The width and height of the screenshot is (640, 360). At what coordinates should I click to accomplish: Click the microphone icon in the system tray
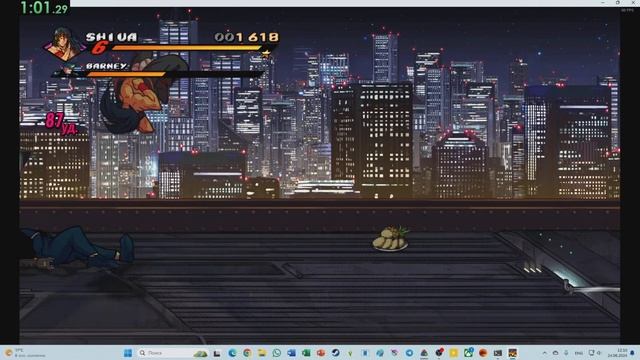pyautogui.click(x=567, y=353)
